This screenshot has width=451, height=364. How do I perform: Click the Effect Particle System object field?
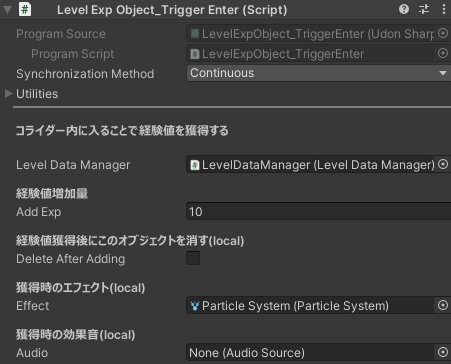[x=311, y=306]
